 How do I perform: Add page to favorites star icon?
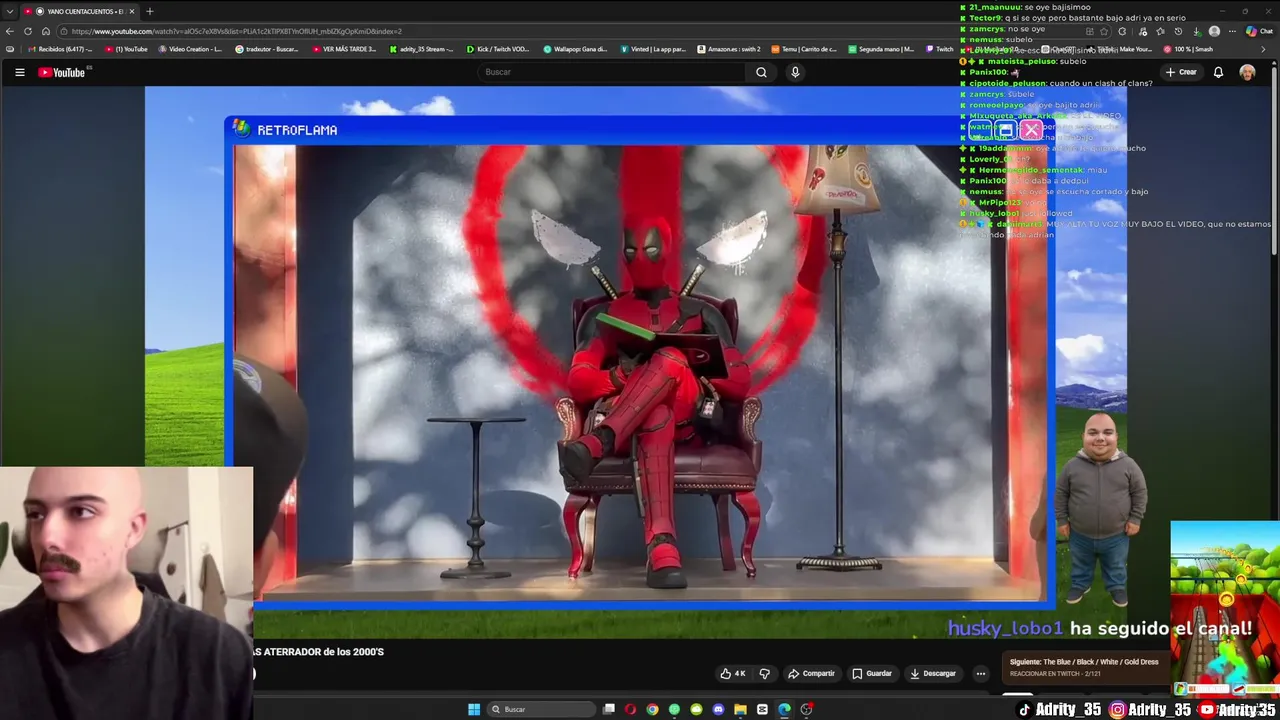pyautogui.click(x=1104, y=31)
